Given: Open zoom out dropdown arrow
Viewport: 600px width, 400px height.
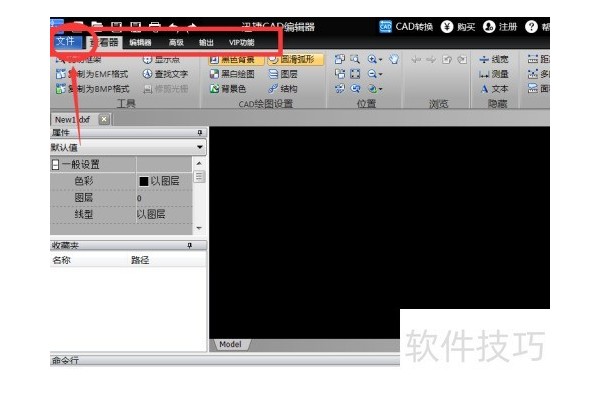Looking at the screenshot, I should point(380,74).
